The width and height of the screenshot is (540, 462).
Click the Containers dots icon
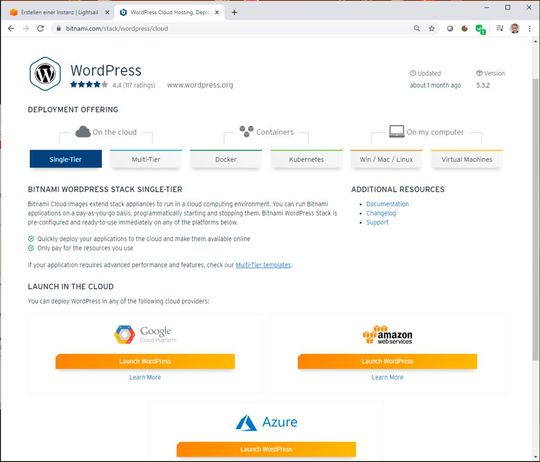click(x=247, y=131)
